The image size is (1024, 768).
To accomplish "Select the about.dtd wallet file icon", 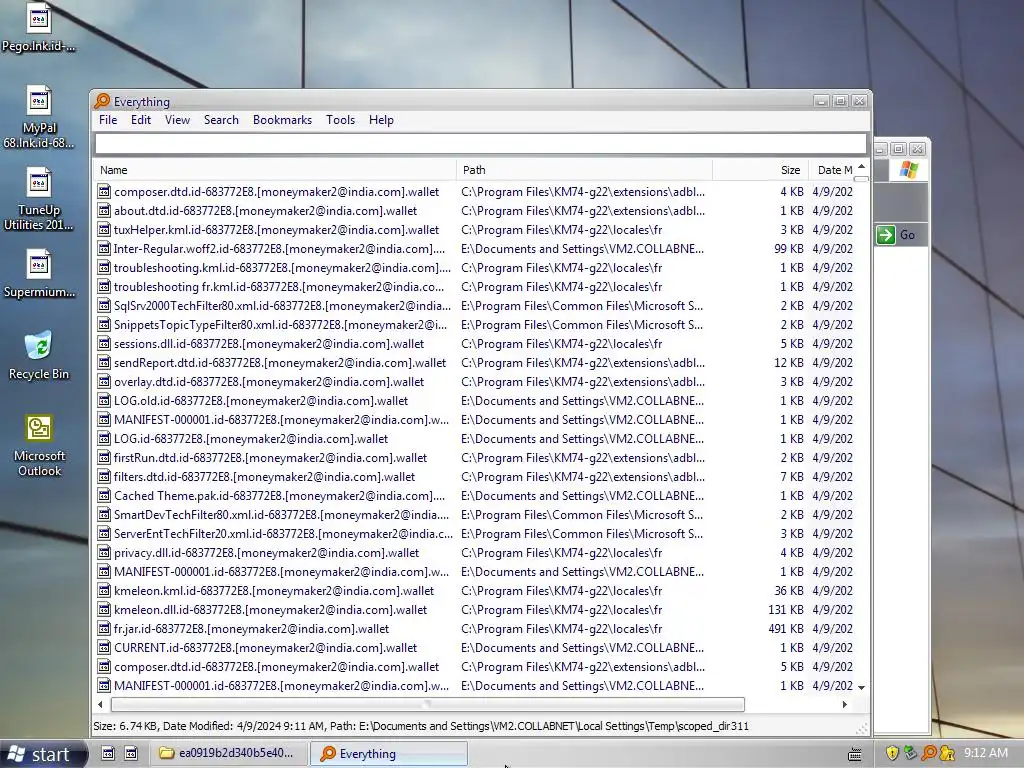I will (104, 211).
